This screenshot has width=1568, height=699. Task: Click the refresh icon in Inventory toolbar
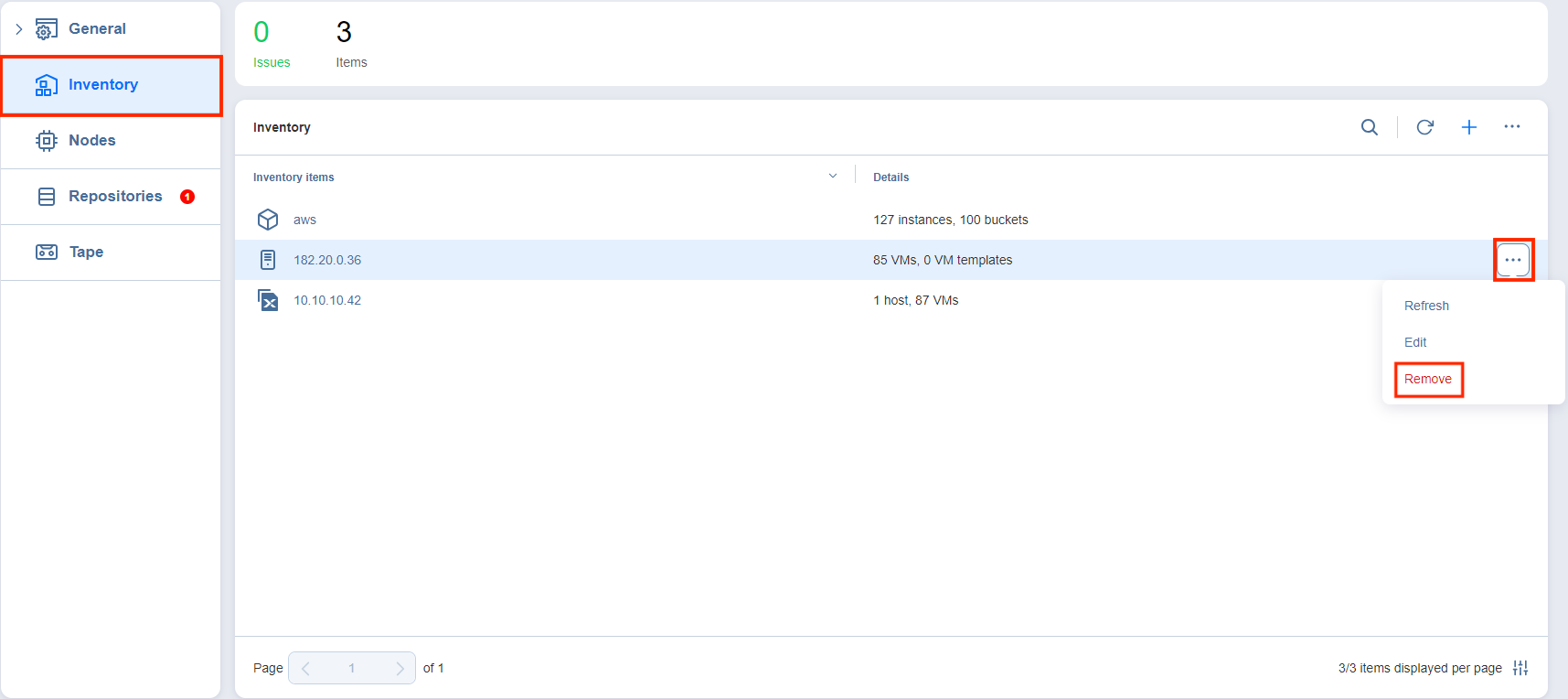1424,127
